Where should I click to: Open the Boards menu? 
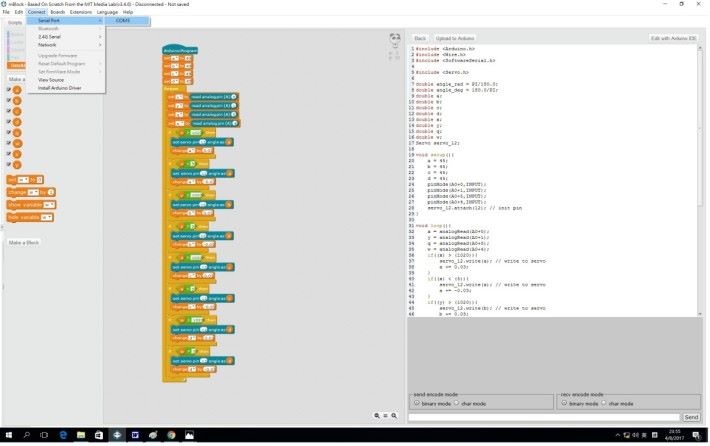click(58, 12)
